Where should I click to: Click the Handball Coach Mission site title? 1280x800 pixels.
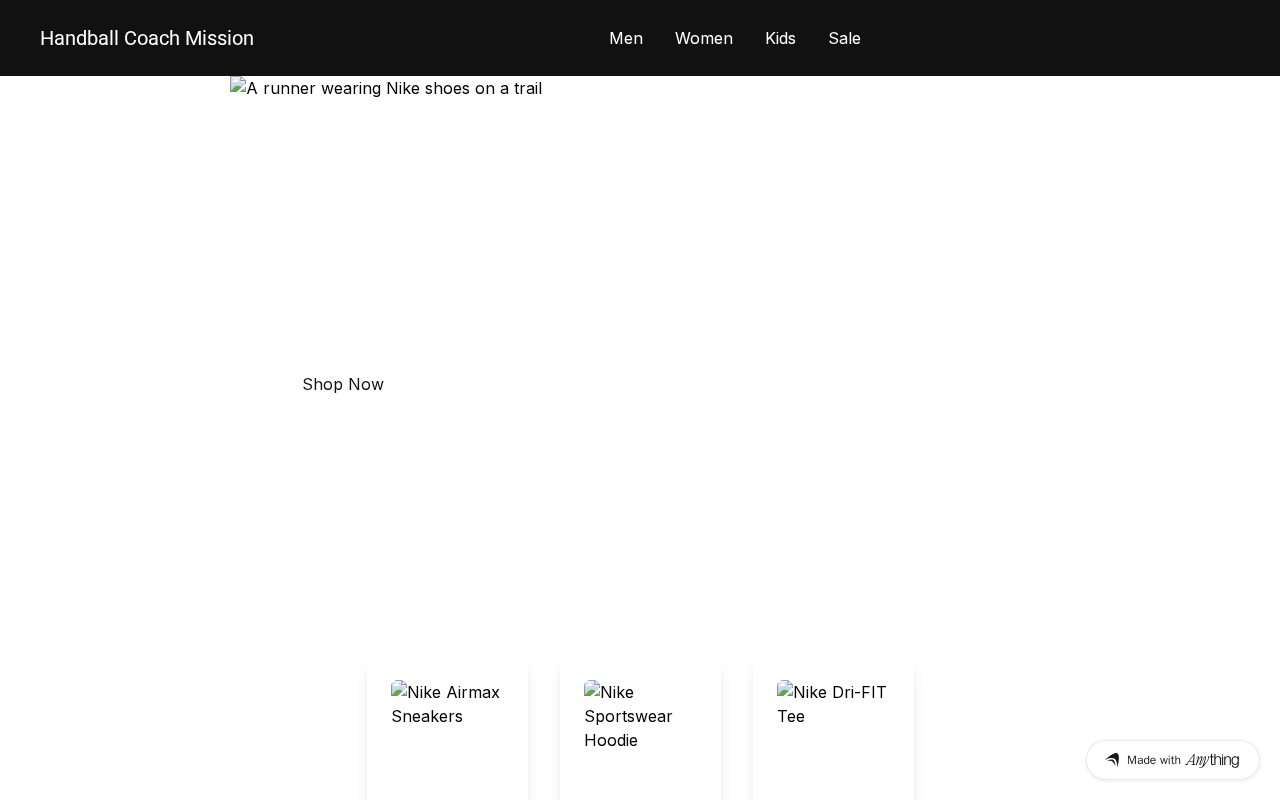(x=147, y=38)
